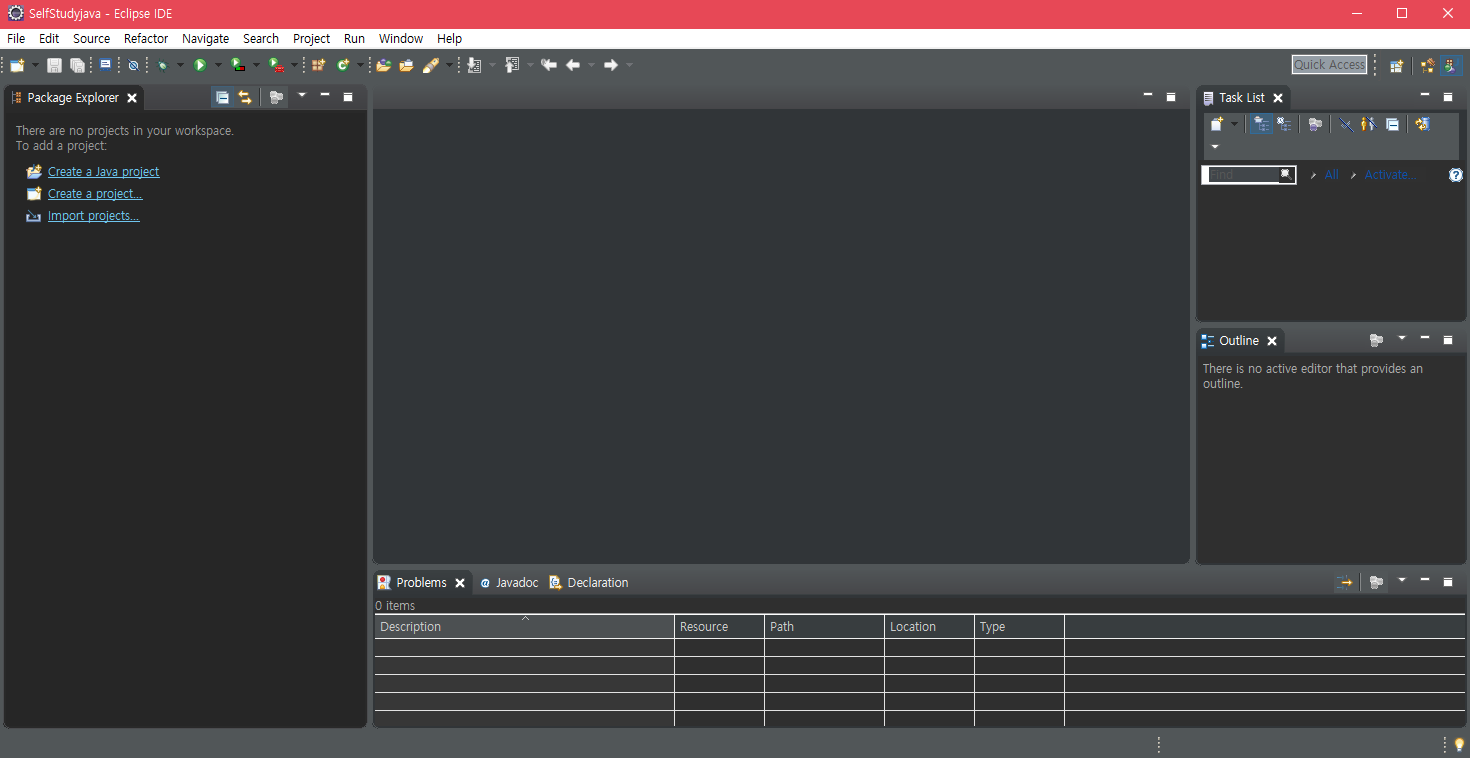
Task: Toggle Link with Editor in Package Explorer
Action: point(245,97)
